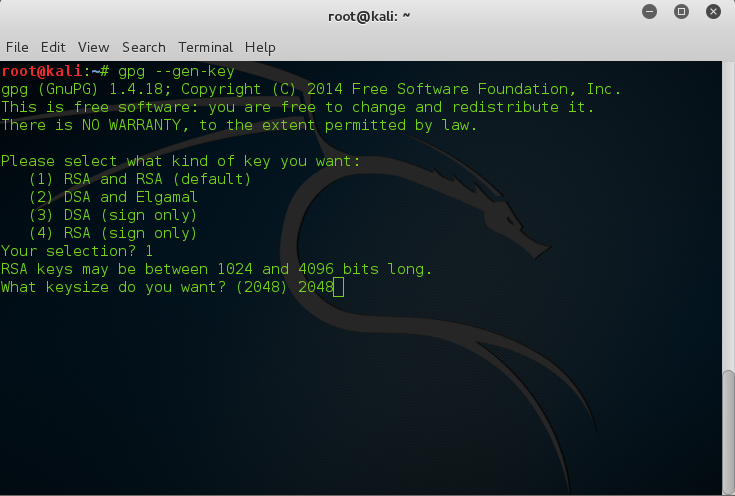The image size is (735, 496).
Task: Open the File menu
Action: click(18, 47)
